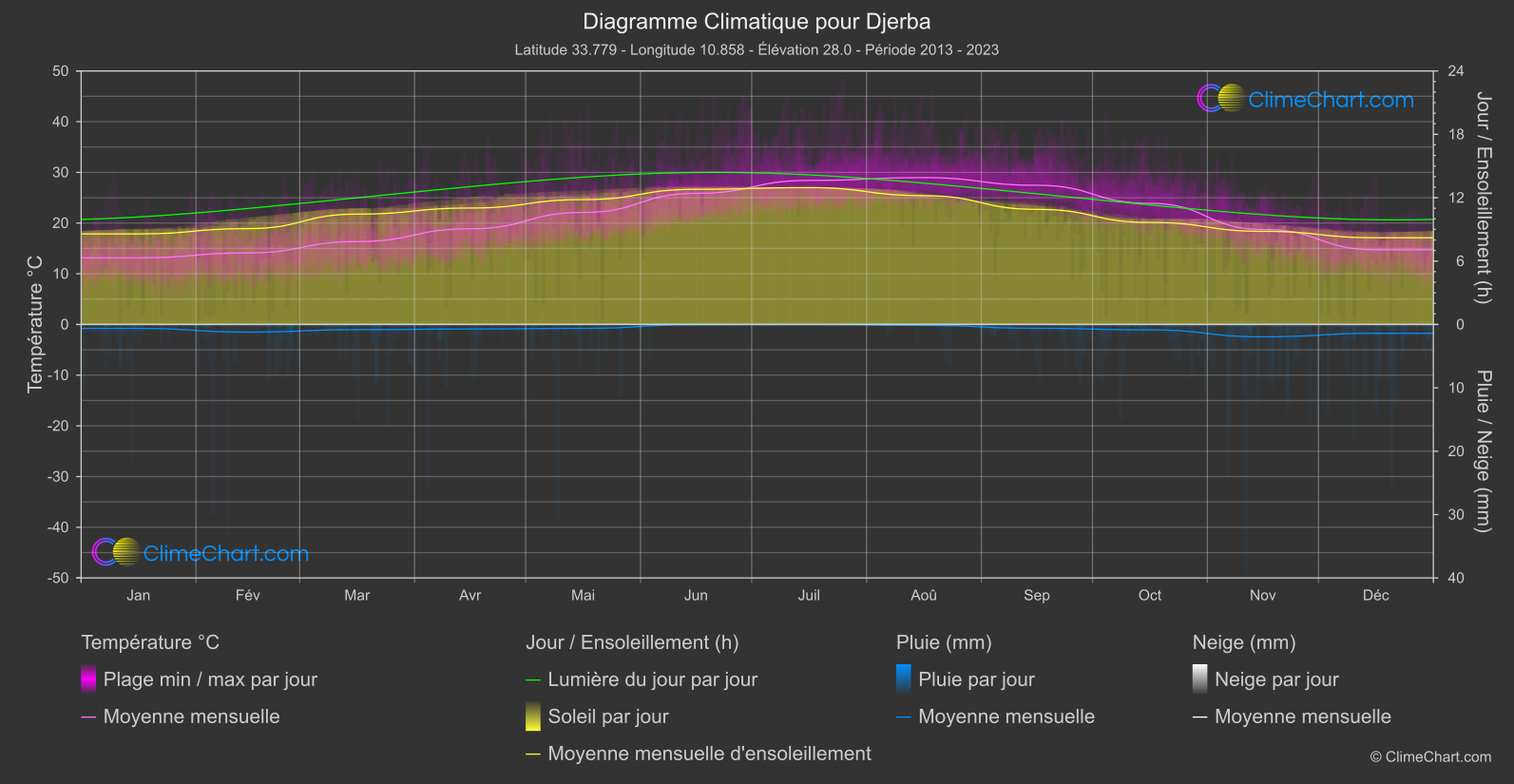
Task: Click the 'Neige (mm)' legend heading
Action: [x=1244, y=642]
